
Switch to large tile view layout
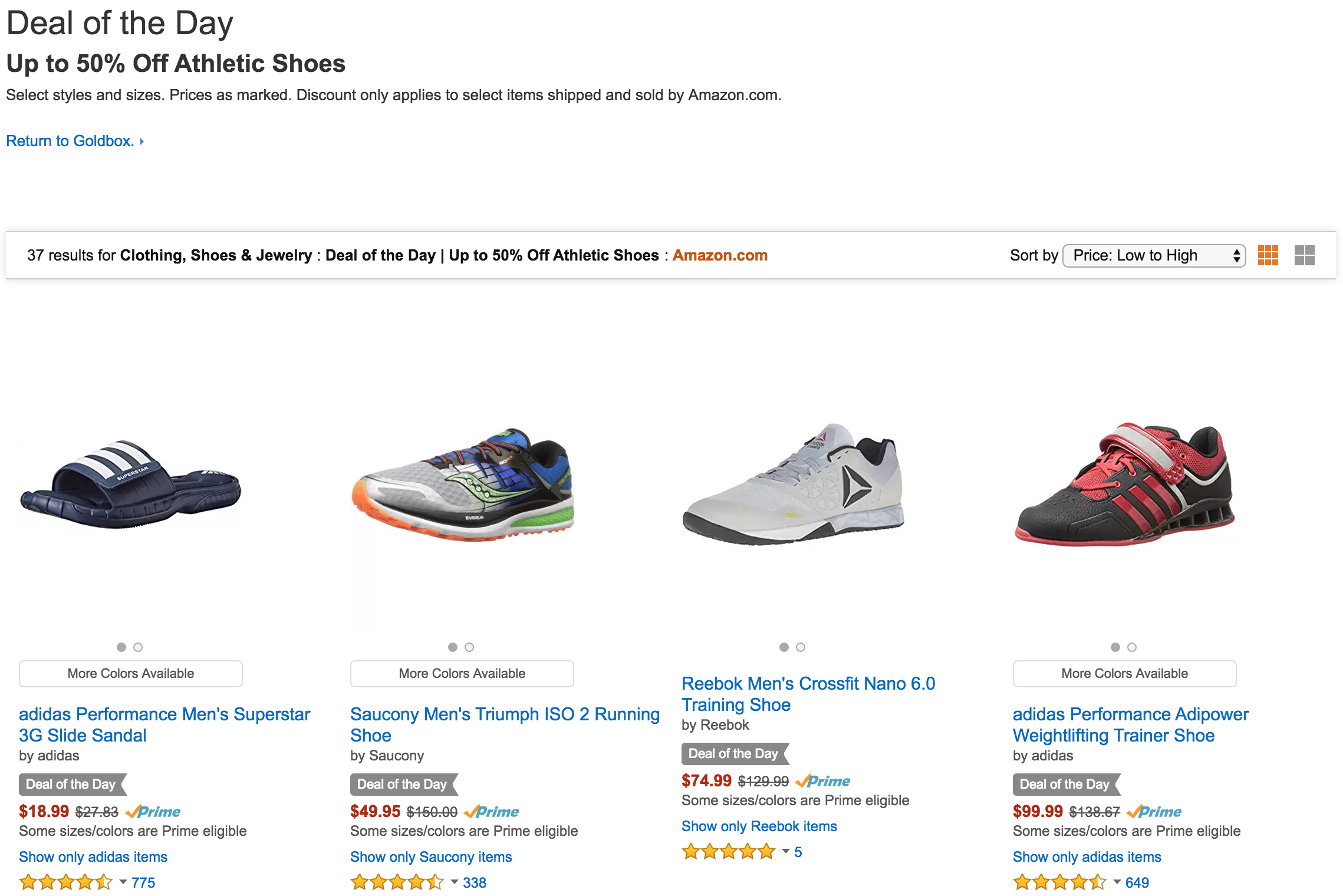point(1304,255)
